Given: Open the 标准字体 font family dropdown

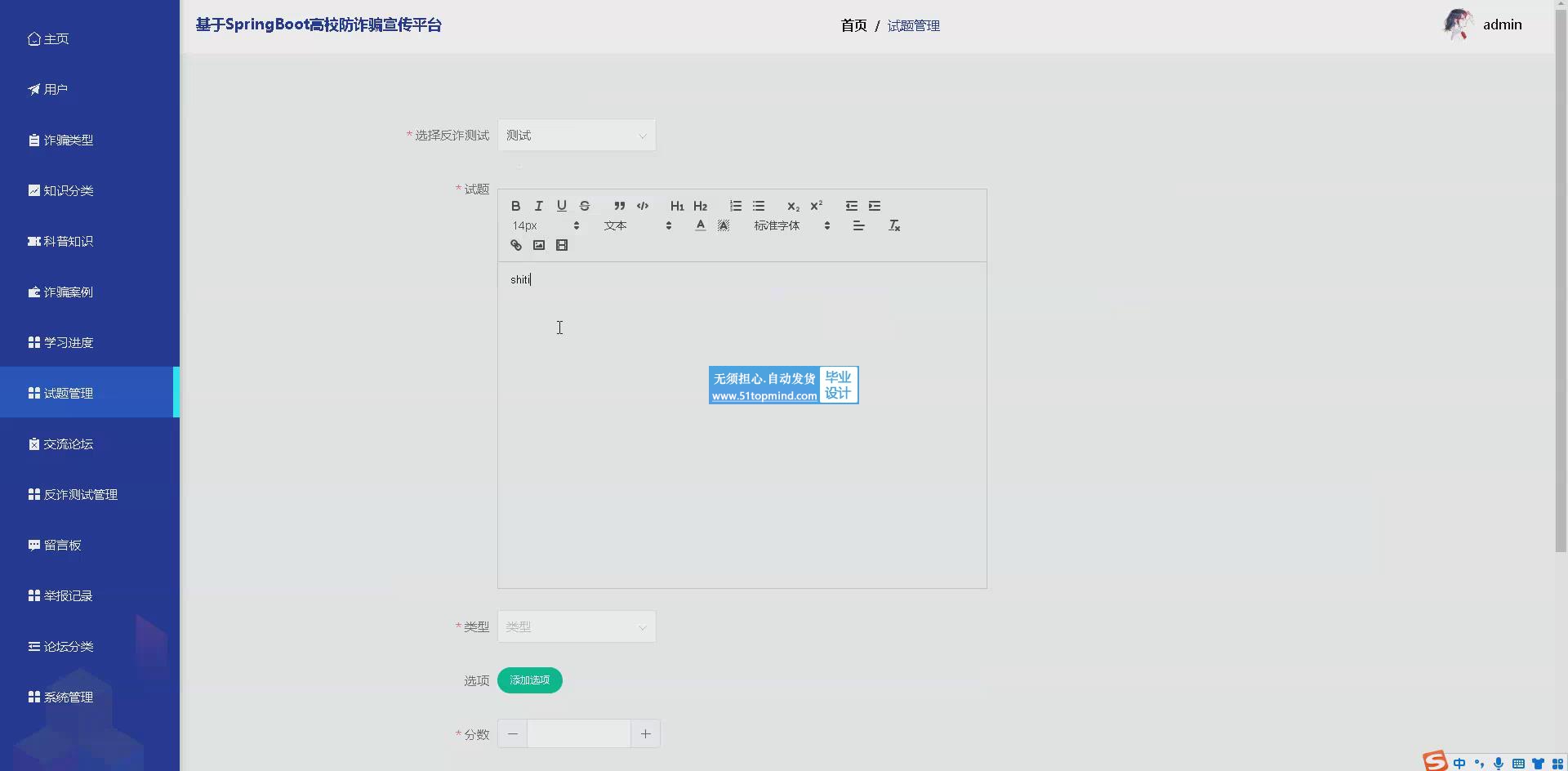Looking at the screenshot, I should pyautogui.click(x=791, y=225).
